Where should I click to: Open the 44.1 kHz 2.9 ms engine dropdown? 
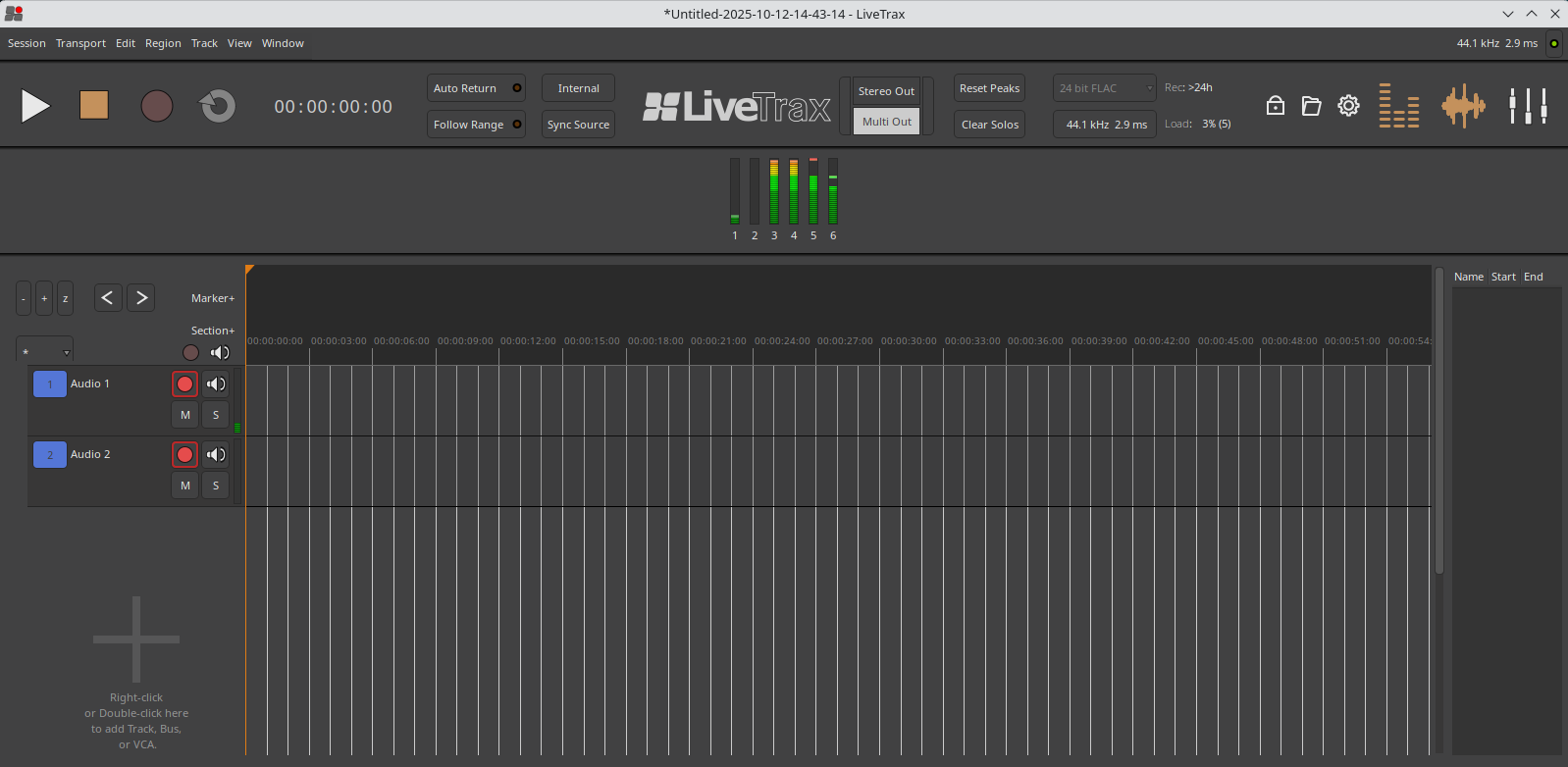(1105, 125)
